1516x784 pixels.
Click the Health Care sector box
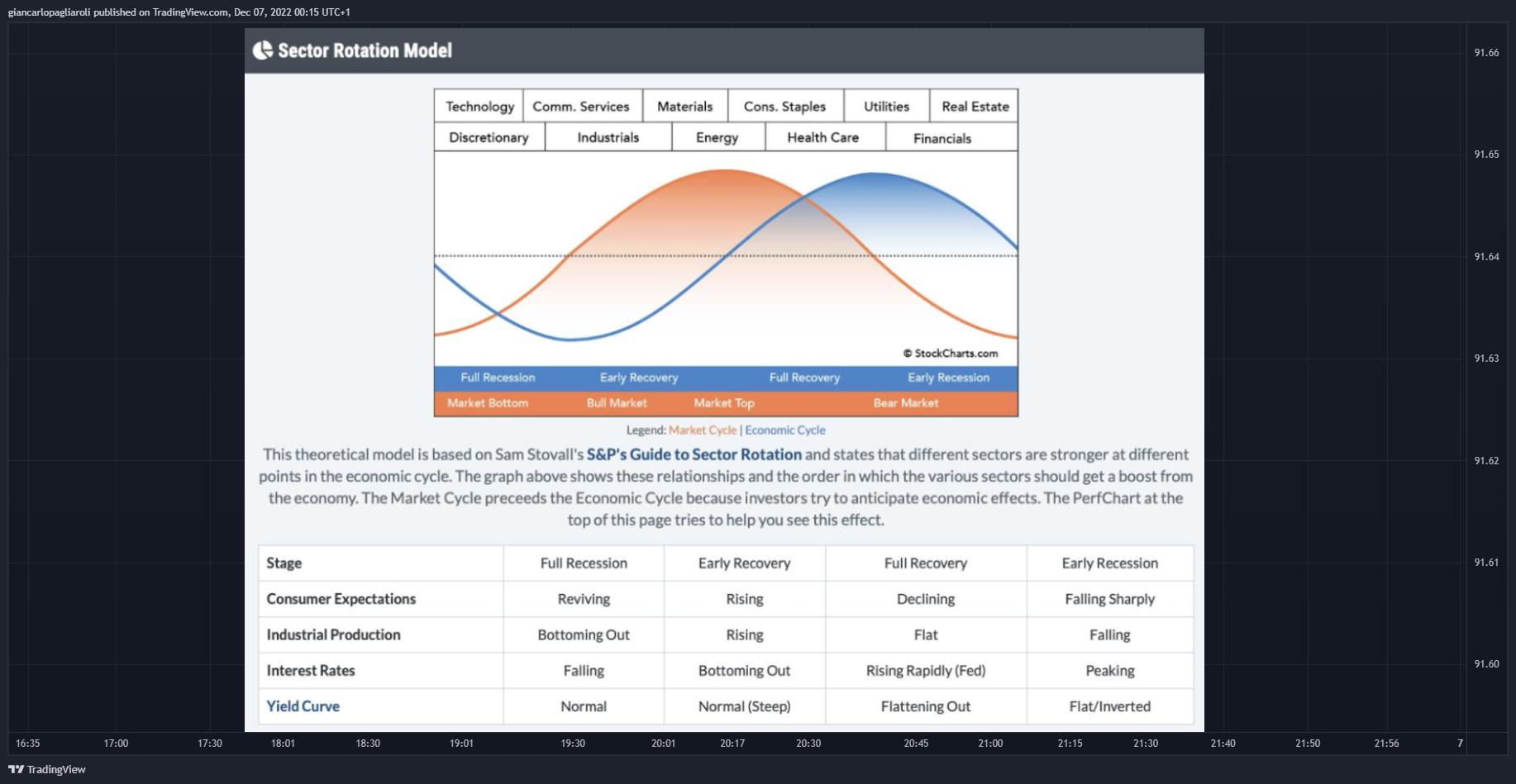[823, 137]
